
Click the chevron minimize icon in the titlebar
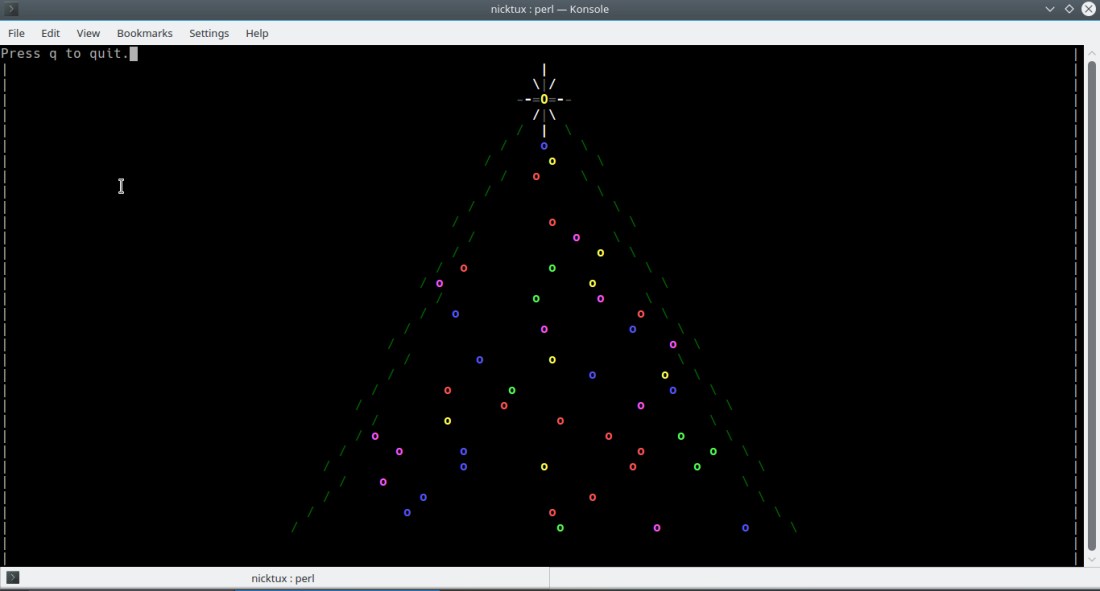point(1048,9)
